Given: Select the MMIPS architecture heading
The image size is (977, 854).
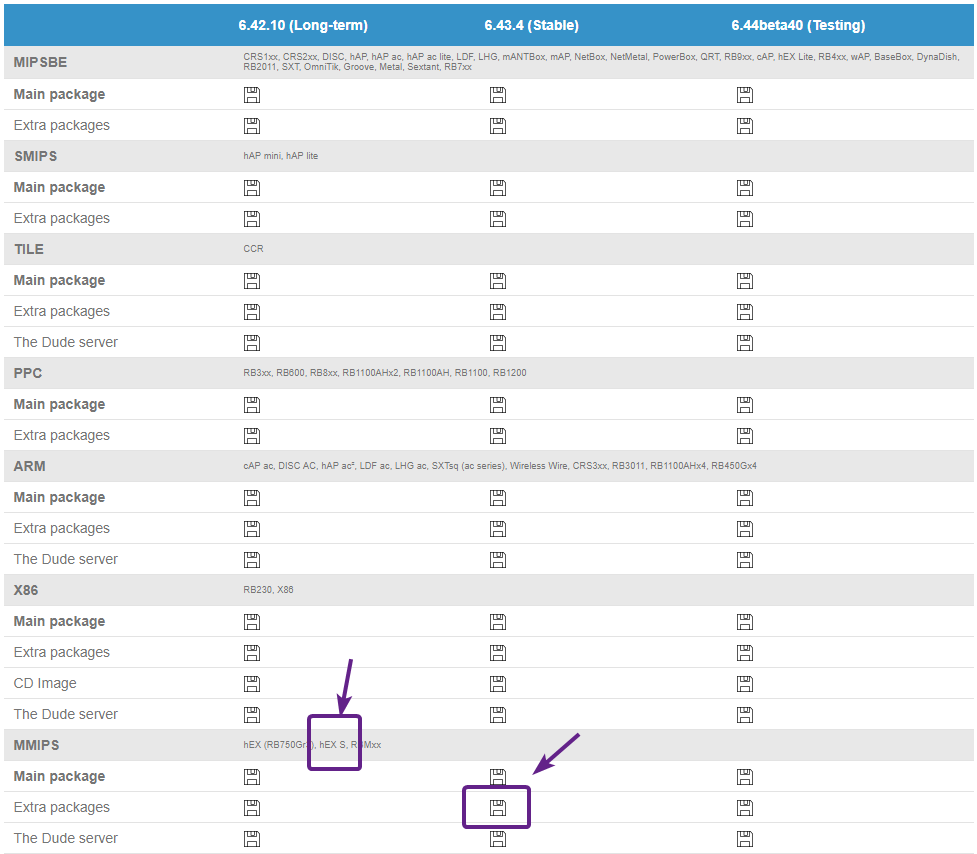Looking at the screenshot, I should (x=36, y=745).
